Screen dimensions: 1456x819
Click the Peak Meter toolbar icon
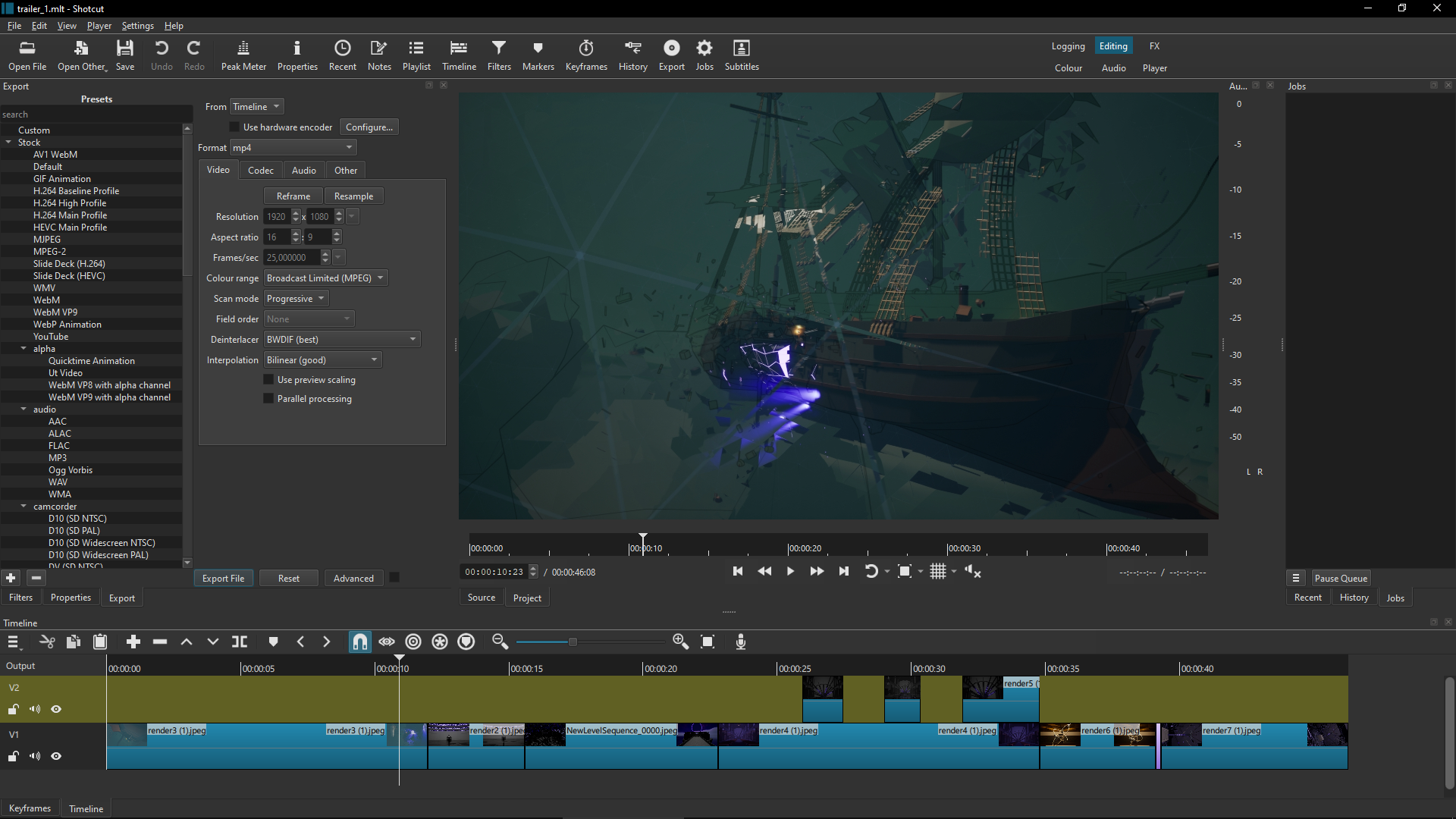243,55
